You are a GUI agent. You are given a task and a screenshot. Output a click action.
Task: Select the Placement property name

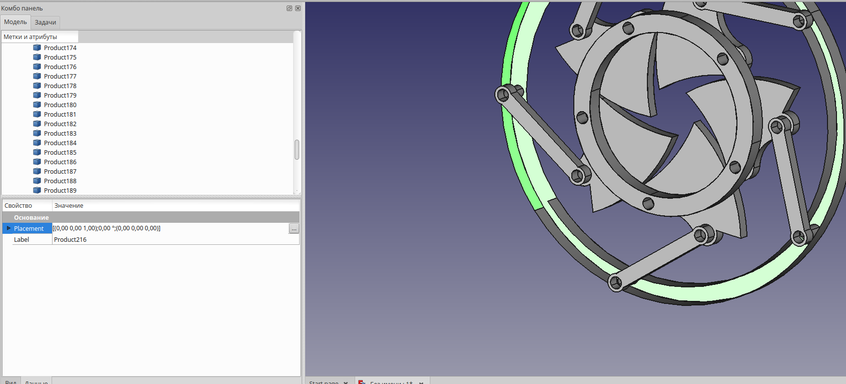coord(29,229)
